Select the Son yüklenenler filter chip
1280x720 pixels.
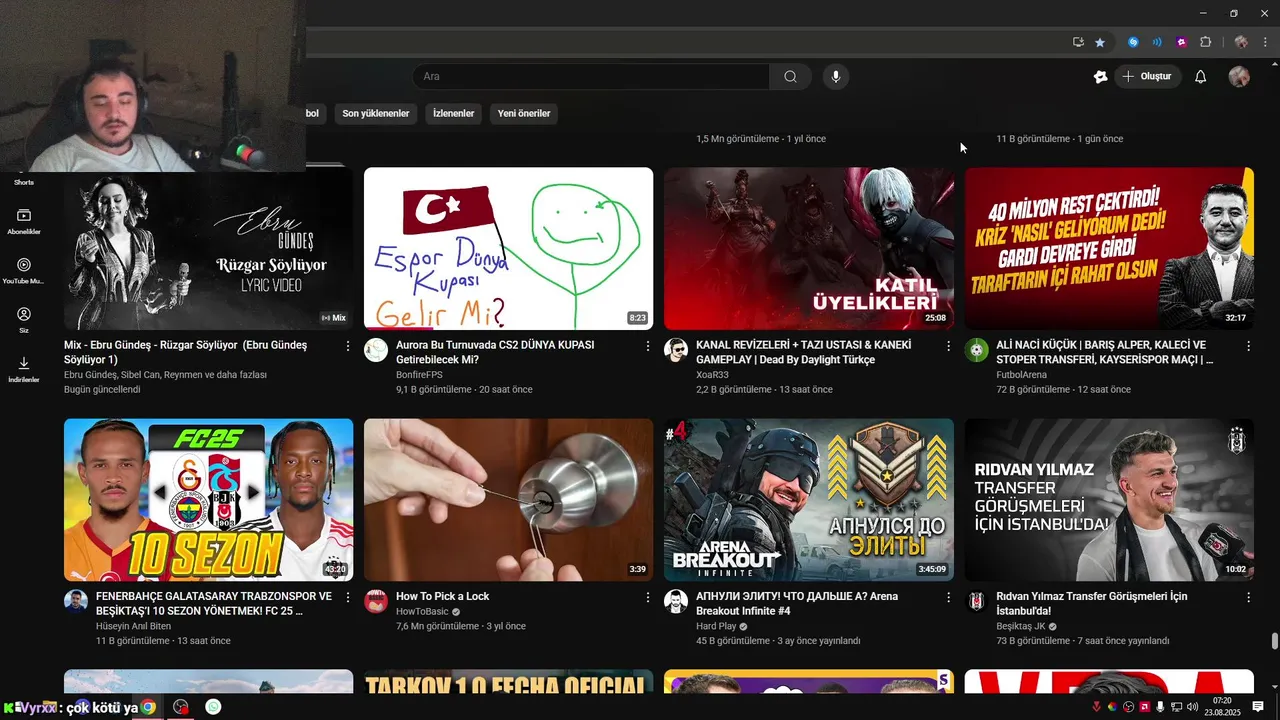(376, 114)
